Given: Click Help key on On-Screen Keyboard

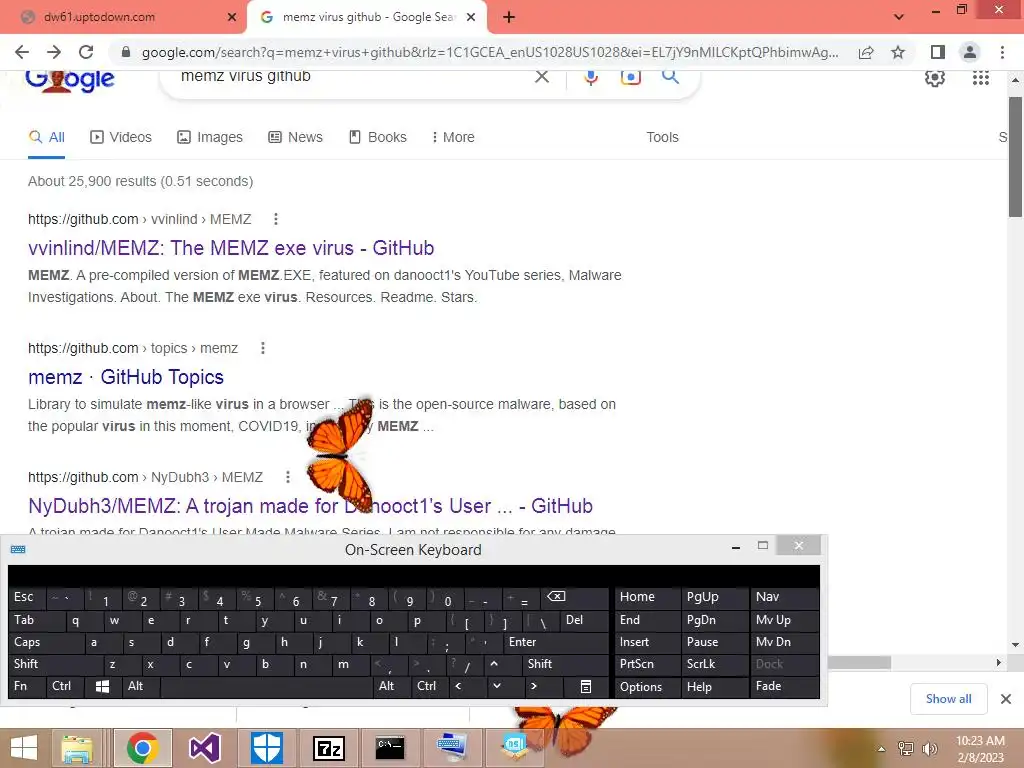Looking at the screenshot, I should [713, 687].
